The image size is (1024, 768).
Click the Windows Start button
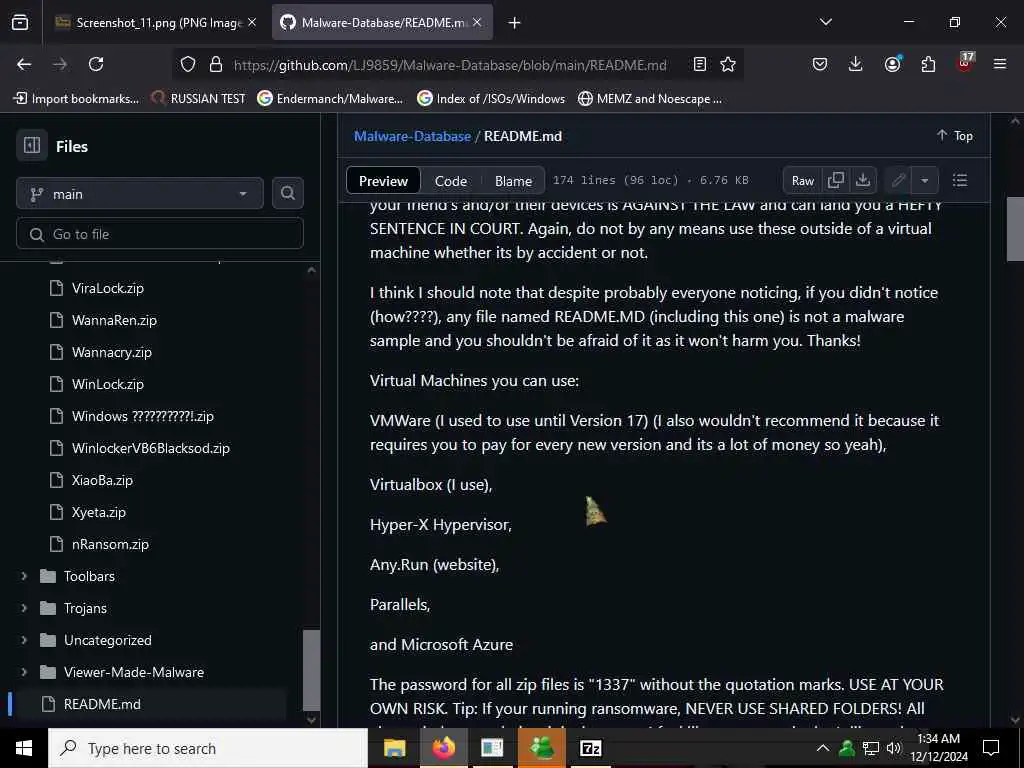[24, 748]
